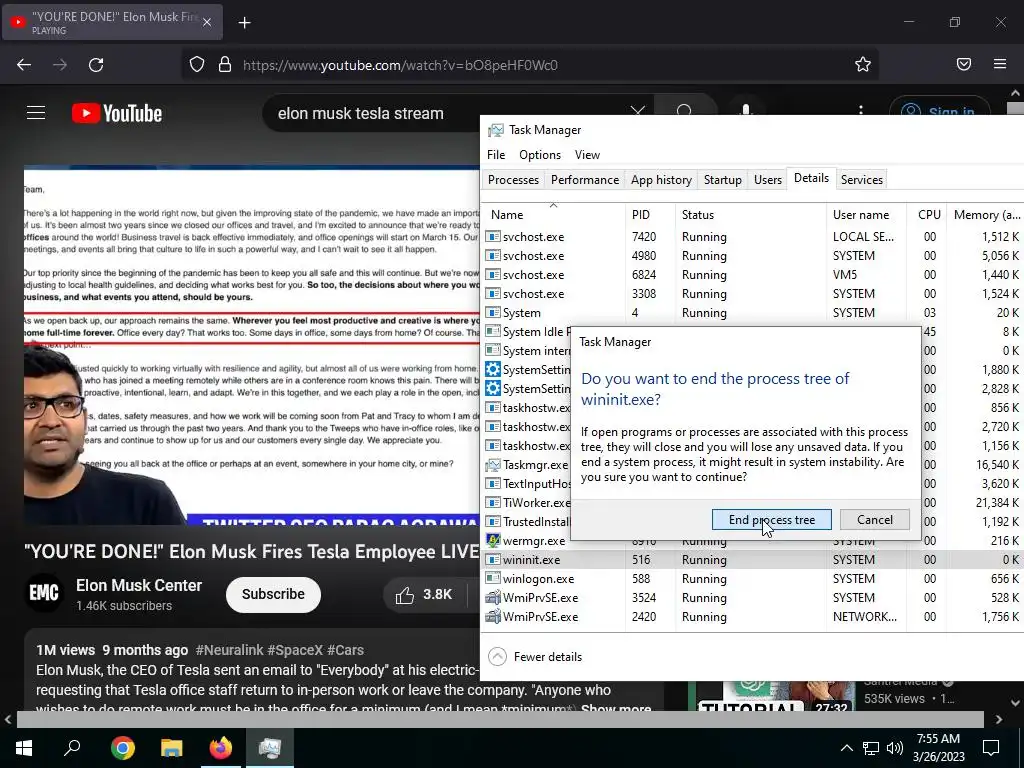Open the #Neuralink hashtag link

pyautogui.click(x=229, y=650)
